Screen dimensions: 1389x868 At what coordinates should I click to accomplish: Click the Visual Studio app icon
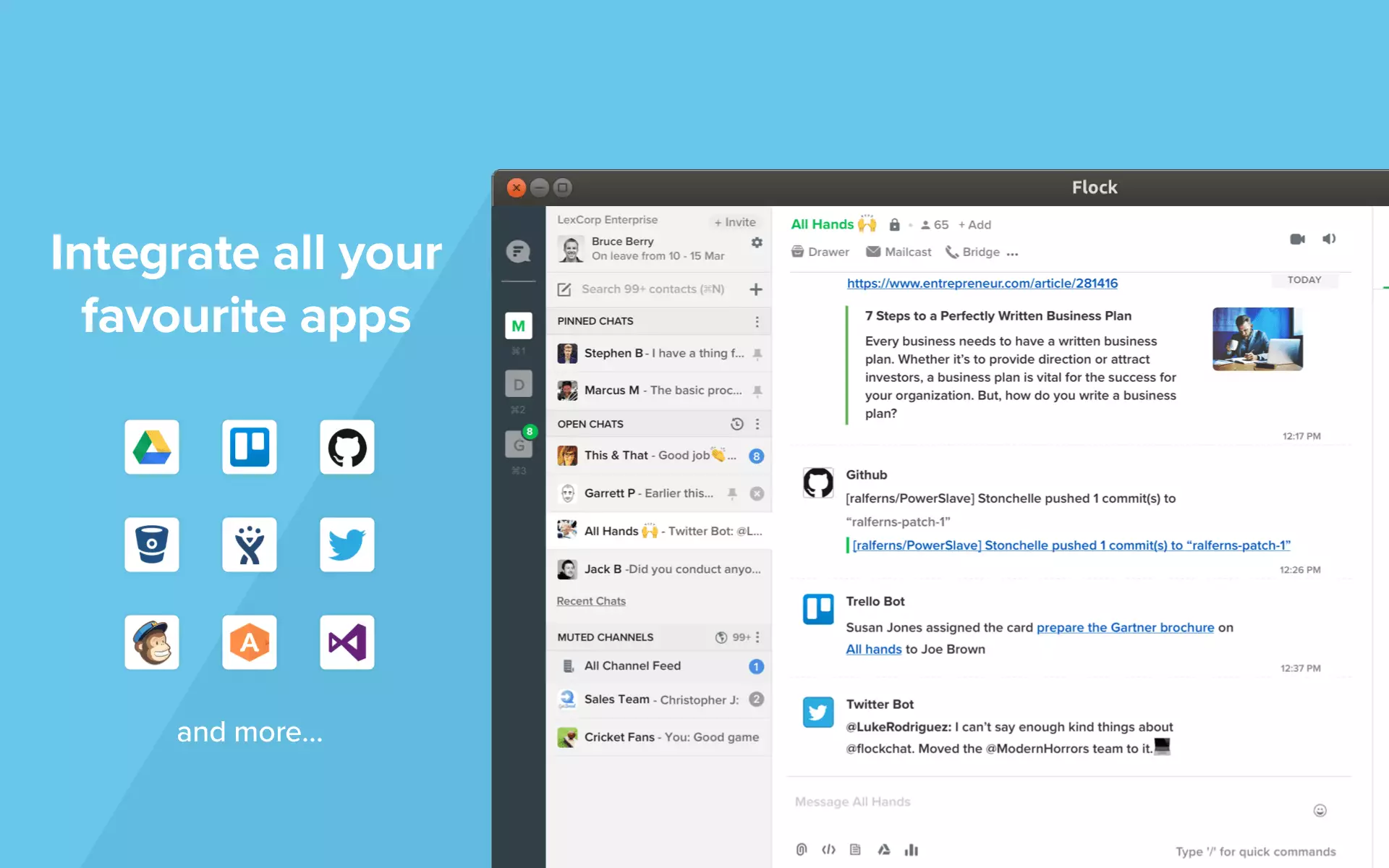347,642
